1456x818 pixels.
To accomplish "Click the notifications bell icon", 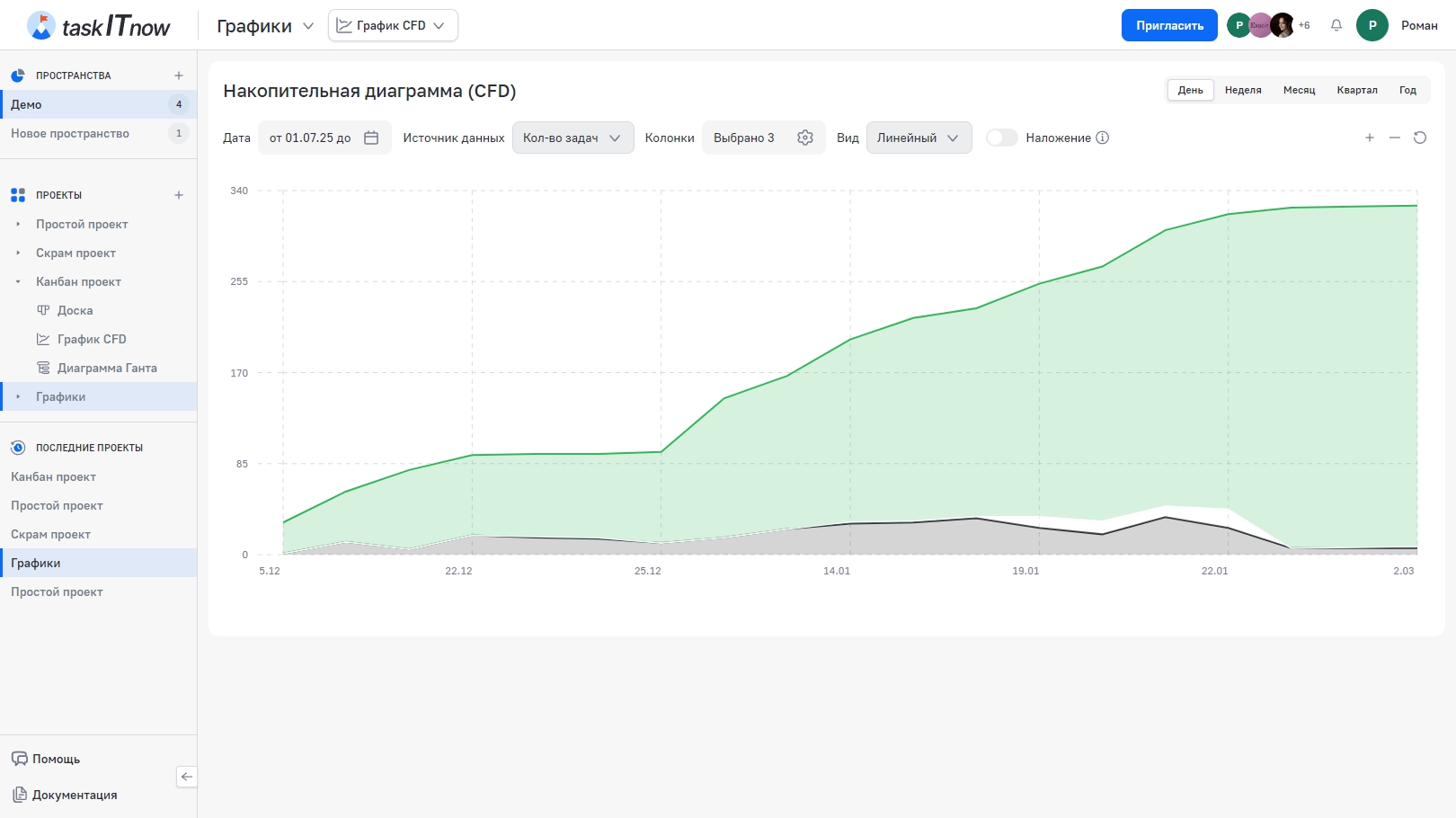I will pyautogui.click(x=1336, y=25).
